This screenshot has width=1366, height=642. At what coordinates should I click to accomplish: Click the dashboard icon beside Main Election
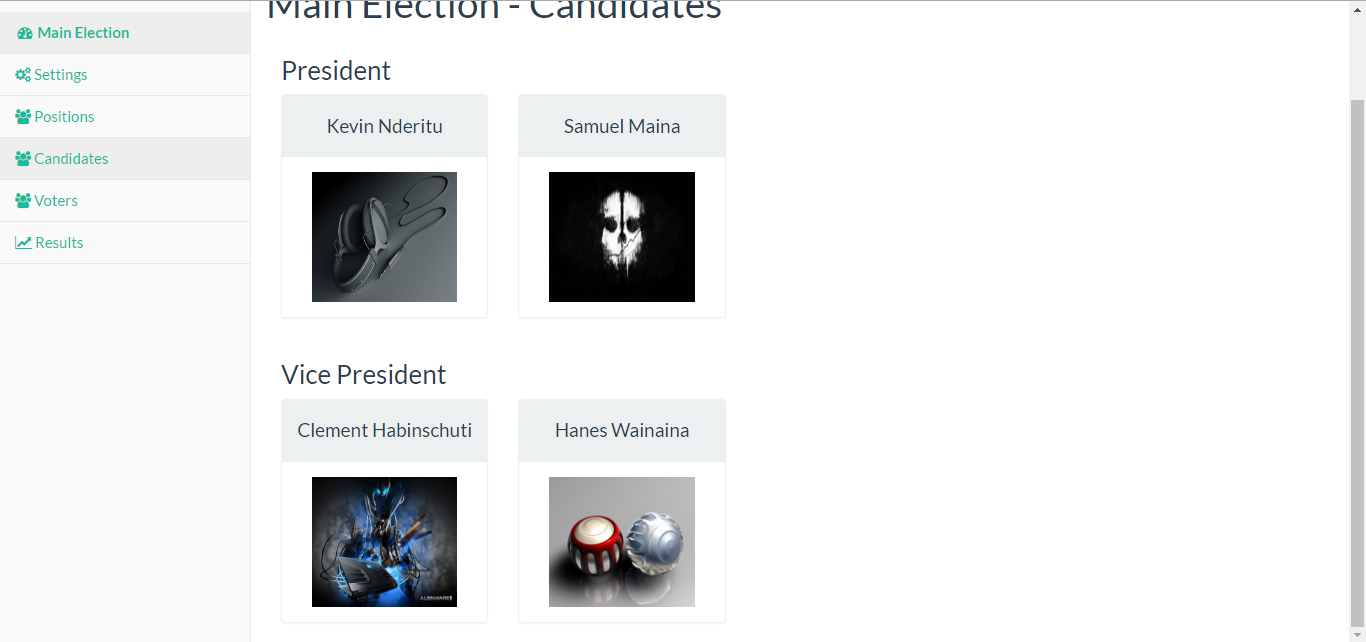coord(25,33)
